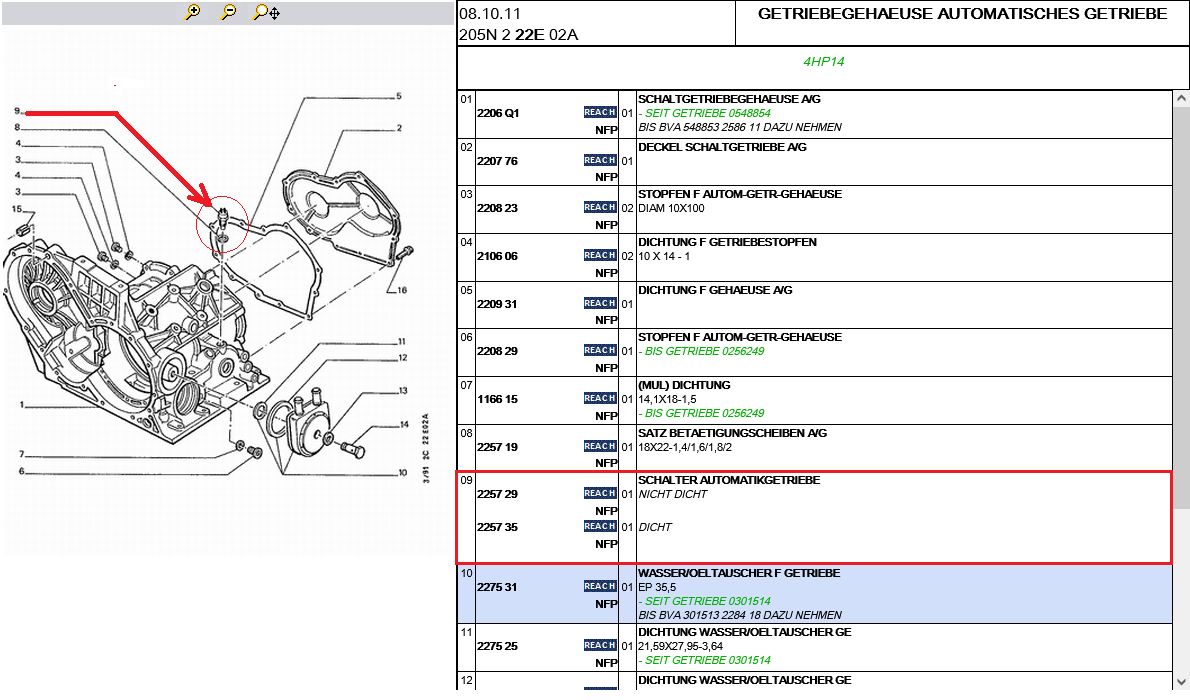Click the zoom in magnifier icon
The height and width of the screenshot is (700, 1190).
click(193, 12)
